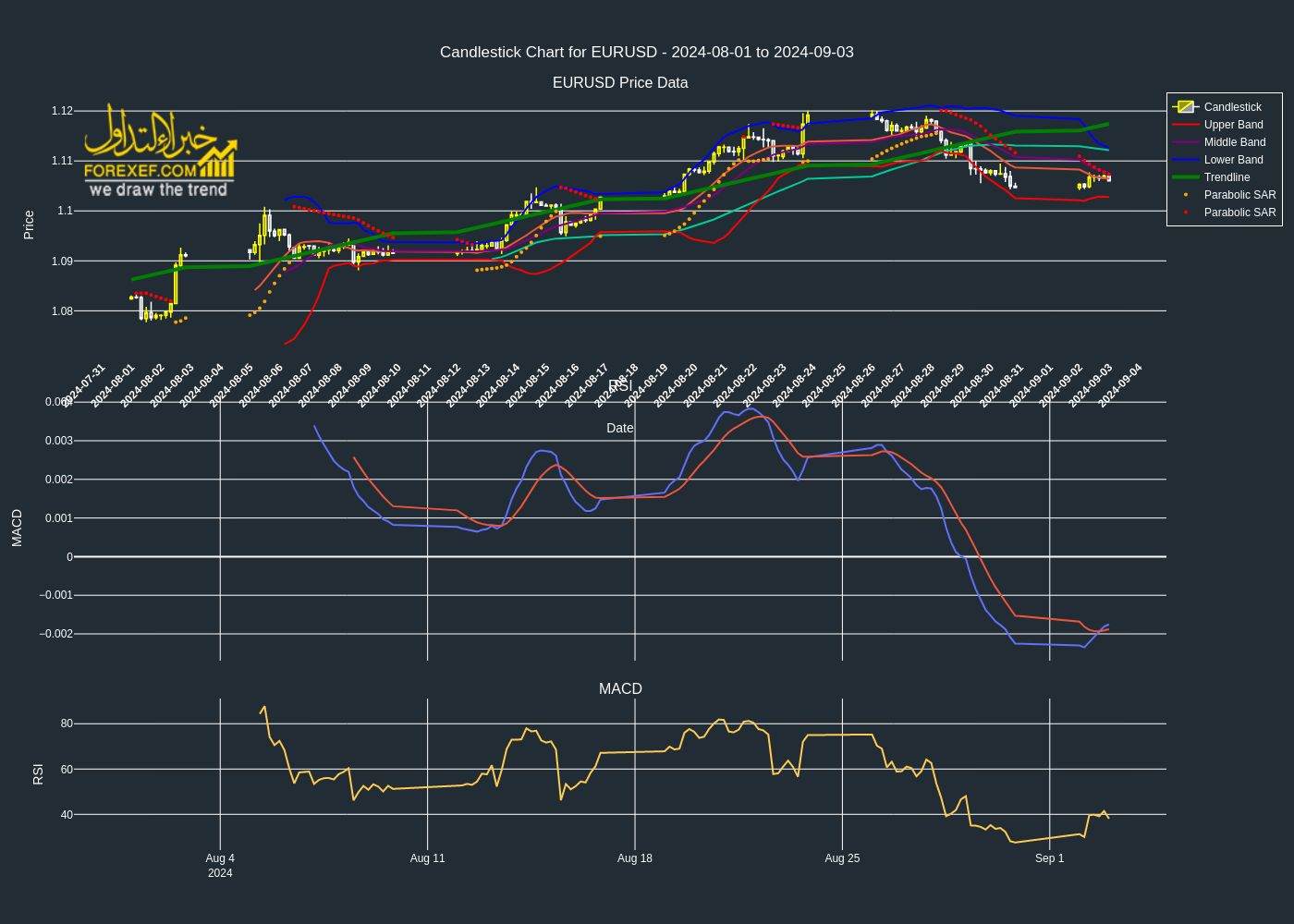This screenshot has height=924, width=1294.
Task: Hide the red-dot Parabolic SAR legend entry
Action: click(1224, 213)
